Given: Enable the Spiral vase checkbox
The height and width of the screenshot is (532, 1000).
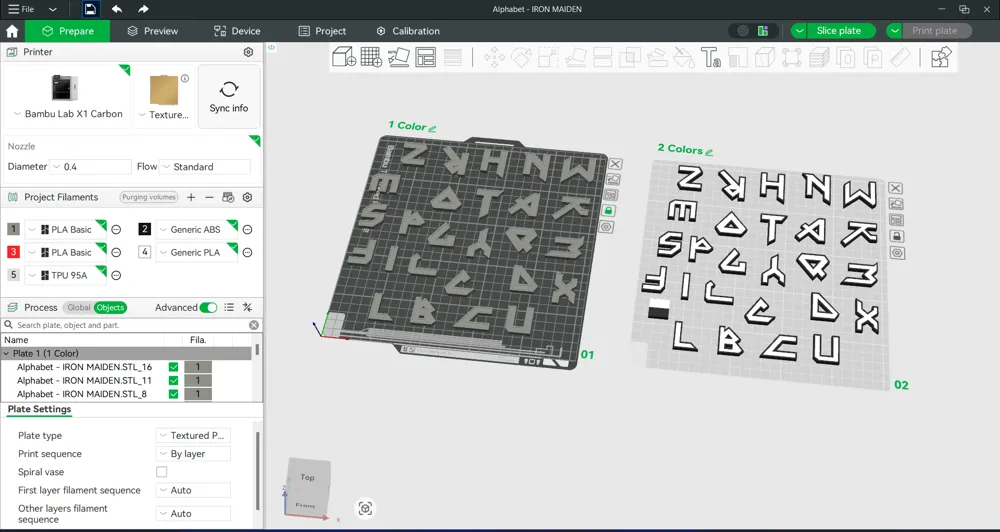Looking at the screenshot, I should (x=162, y=472).
